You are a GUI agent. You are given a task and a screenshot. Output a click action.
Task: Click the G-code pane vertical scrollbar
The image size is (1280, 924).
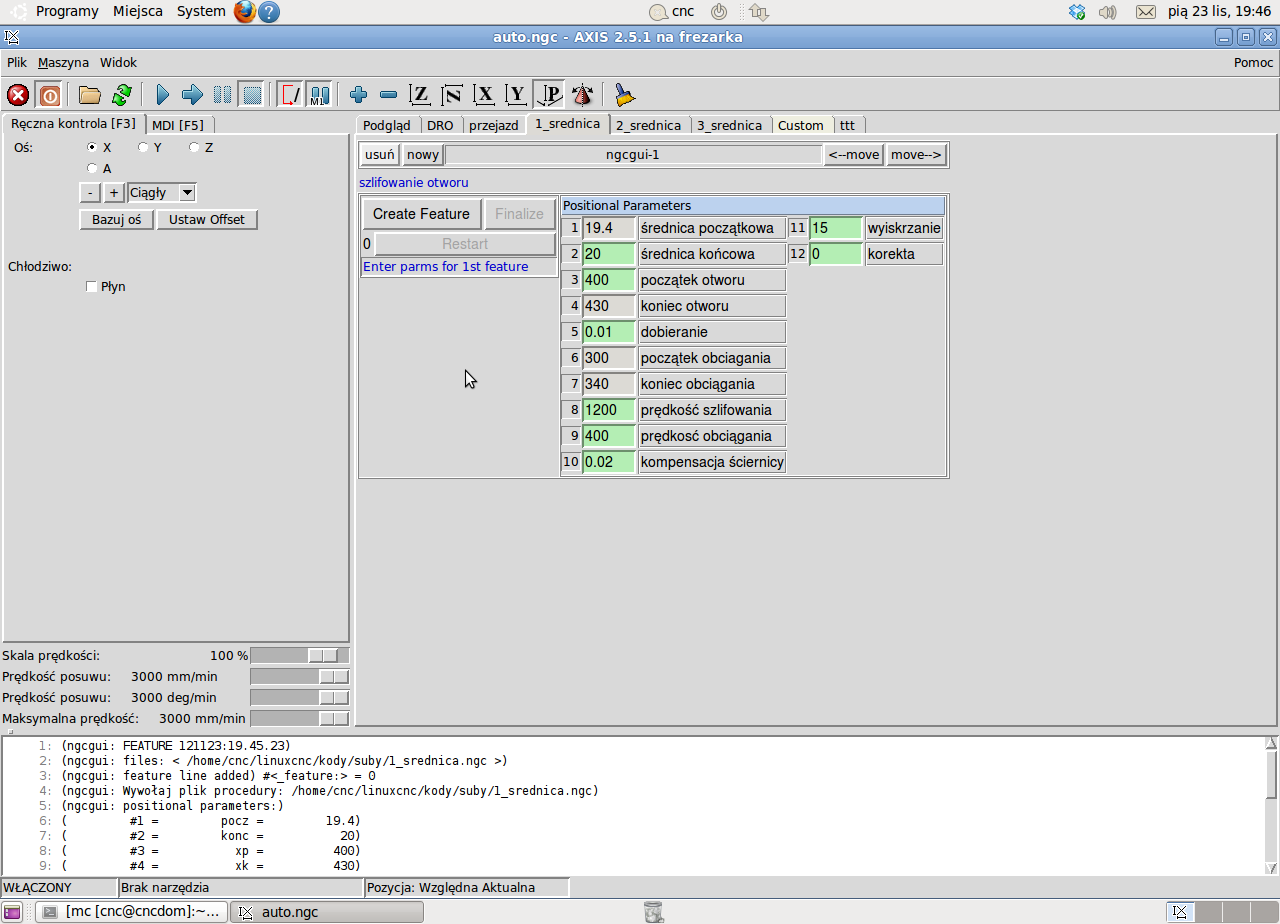(1272, 805)
